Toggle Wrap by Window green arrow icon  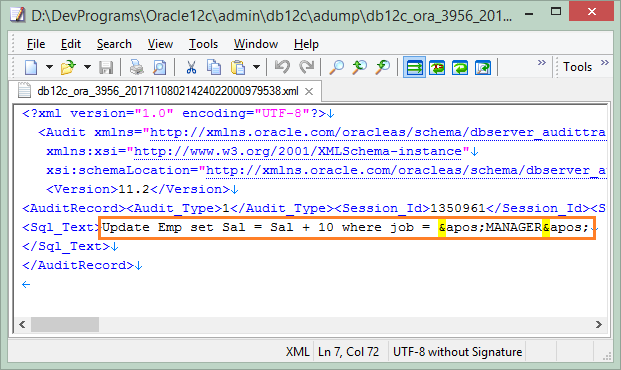[x=460, y=68]
